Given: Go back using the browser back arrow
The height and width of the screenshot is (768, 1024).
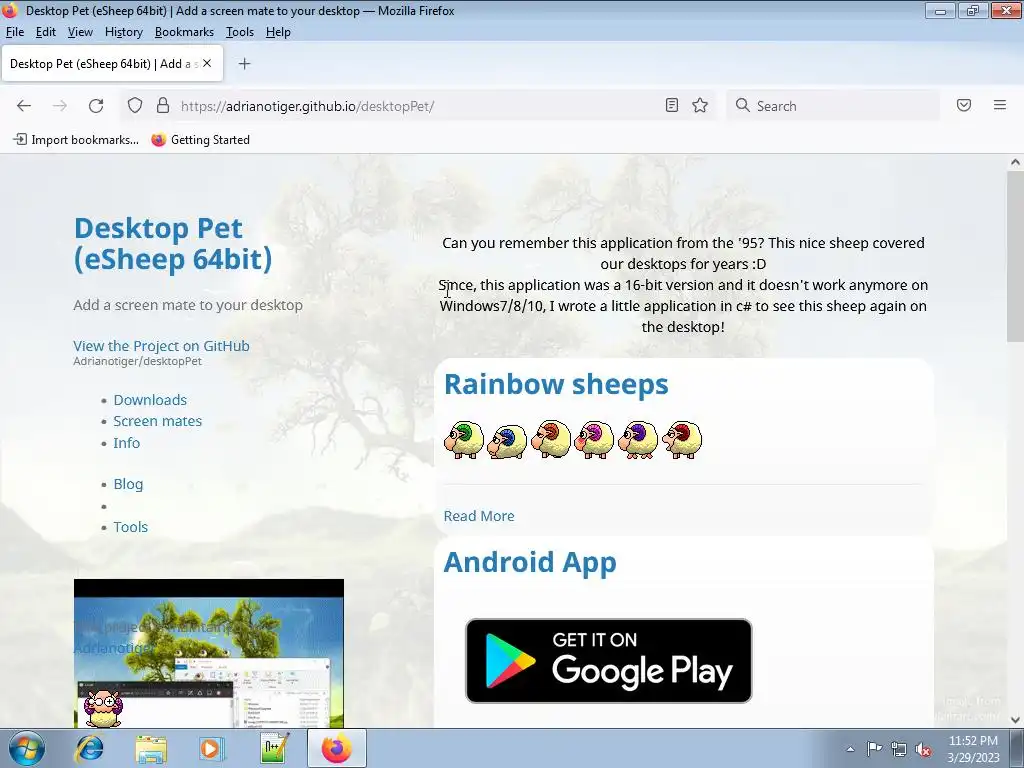Looking at the screenshot, I should tap(24, 106).
